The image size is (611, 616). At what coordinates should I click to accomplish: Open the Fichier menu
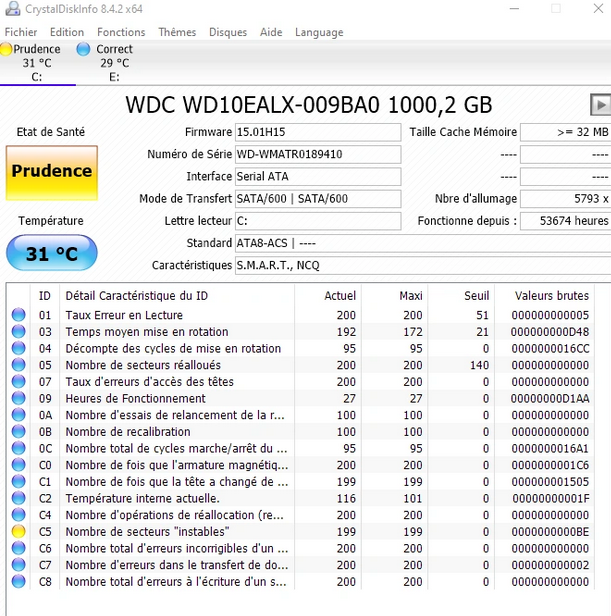pyautogui.click(x=21, y=32)
